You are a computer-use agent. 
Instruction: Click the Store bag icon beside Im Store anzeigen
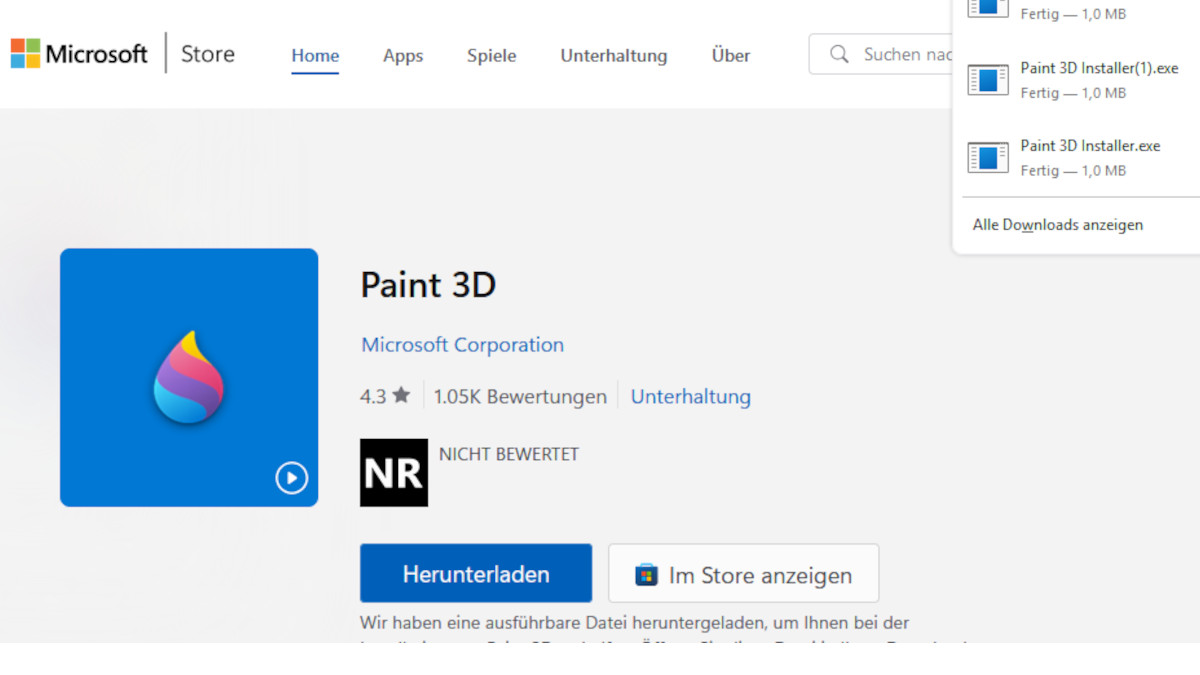(x=645, y=573)
